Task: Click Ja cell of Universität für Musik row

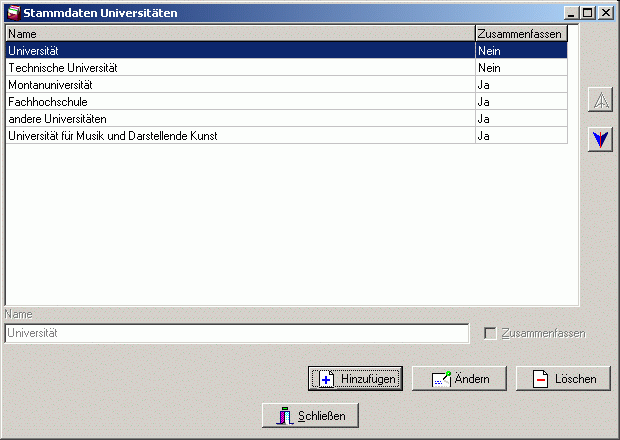Action: point(521,136)
